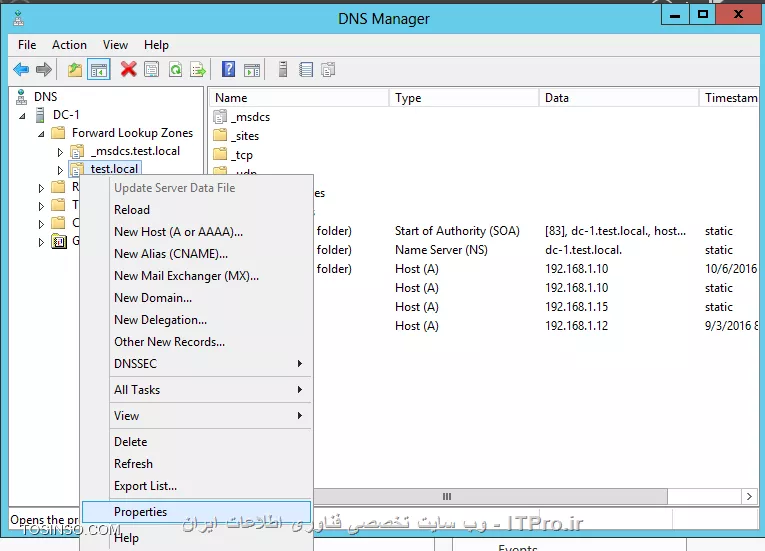Choose Properties from the context menu
Viewport: 765px width, 551px height.
(x=196, y=512)
